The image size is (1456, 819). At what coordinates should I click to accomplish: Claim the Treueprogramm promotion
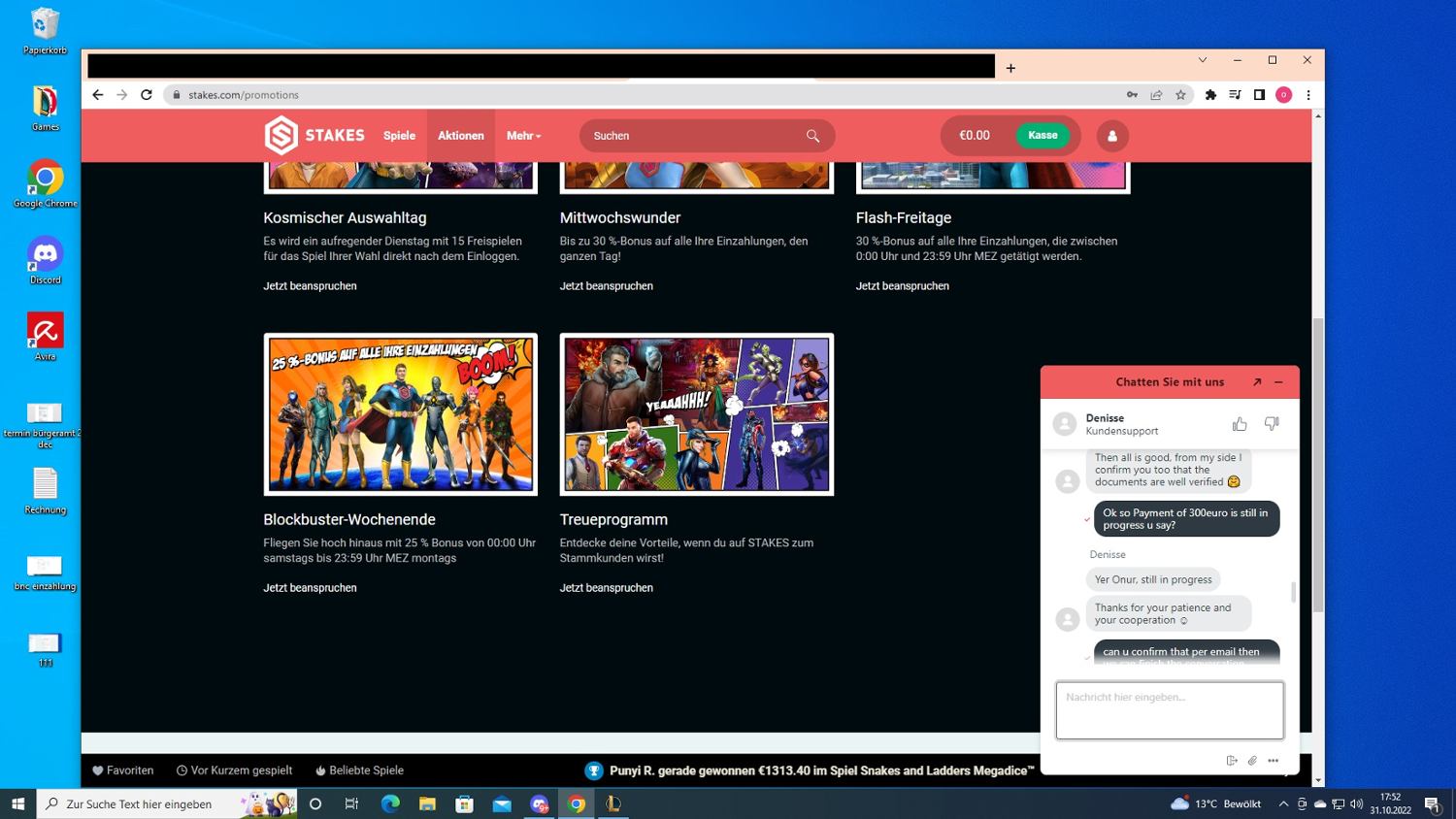606,588
